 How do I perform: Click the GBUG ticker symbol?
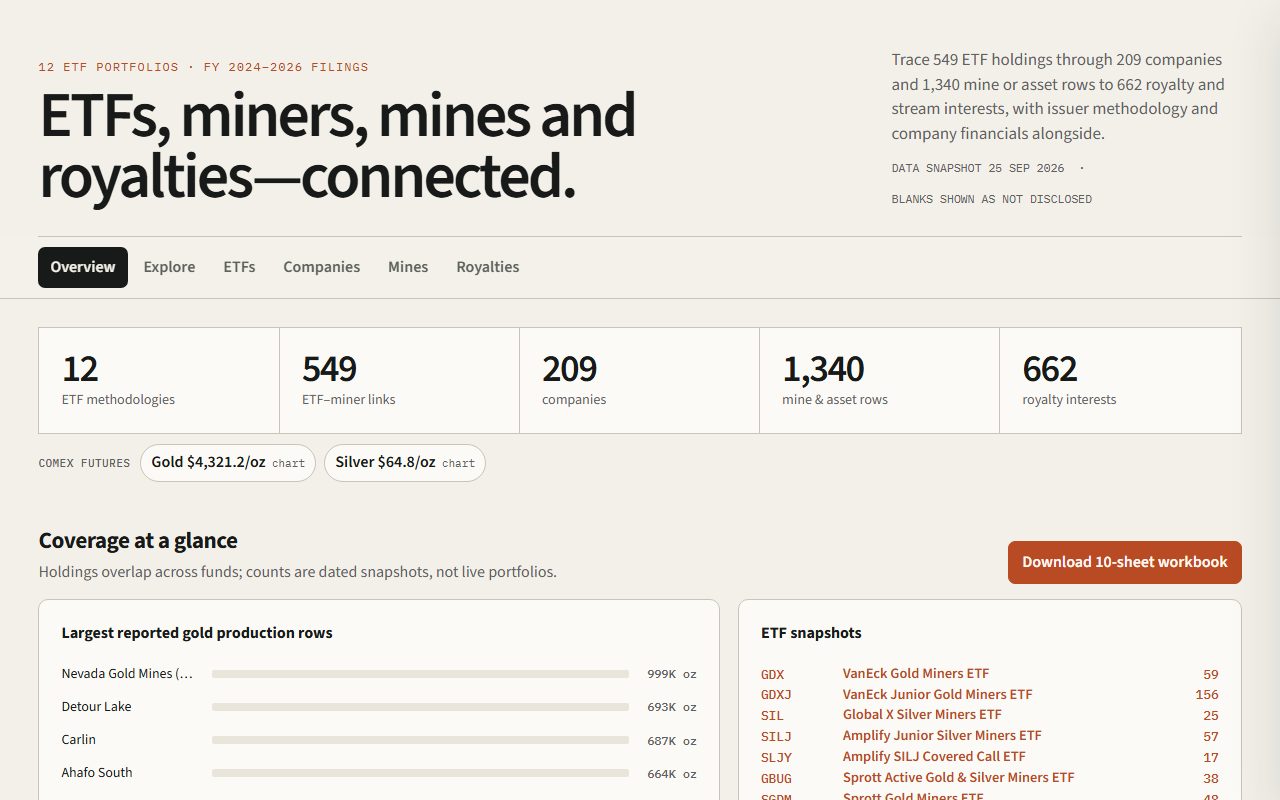click(776, 778)
